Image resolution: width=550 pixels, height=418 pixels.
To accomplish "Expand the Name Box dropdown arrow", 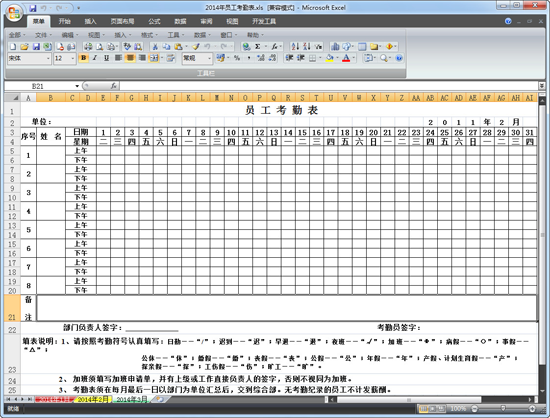I will point(77,86).
